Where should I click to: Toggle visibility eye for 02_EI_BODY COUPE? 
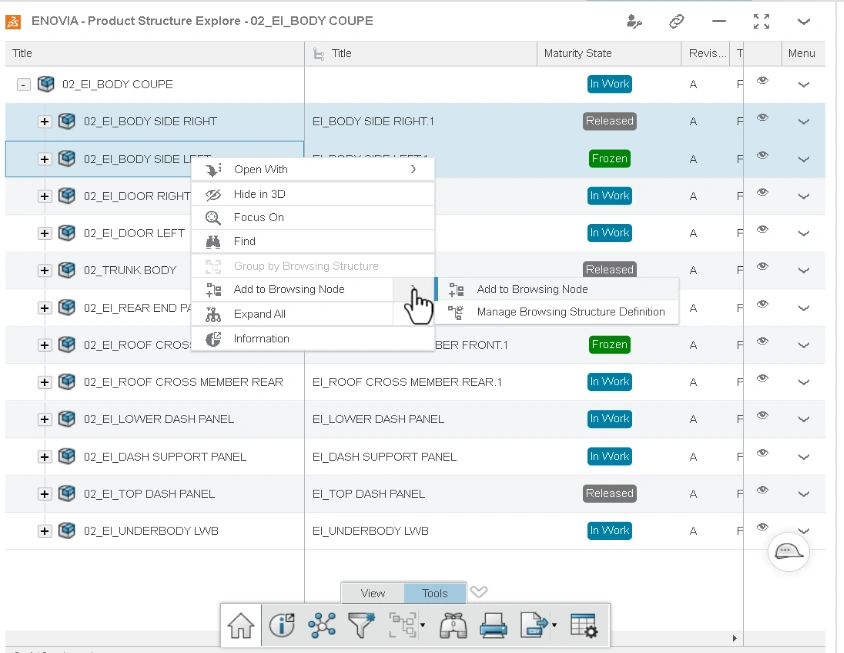point(762,81)
